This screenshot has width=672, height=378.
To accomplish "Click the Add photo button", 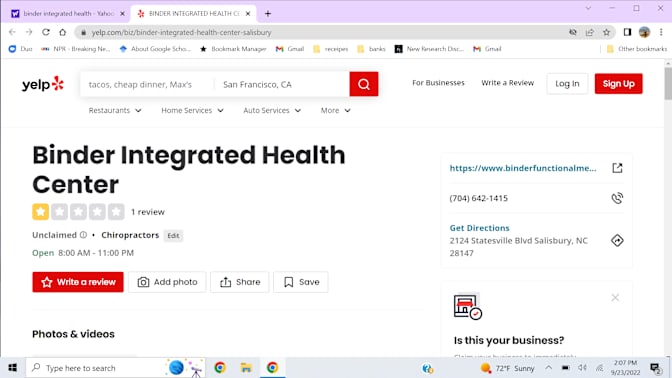I will [167, 282].
